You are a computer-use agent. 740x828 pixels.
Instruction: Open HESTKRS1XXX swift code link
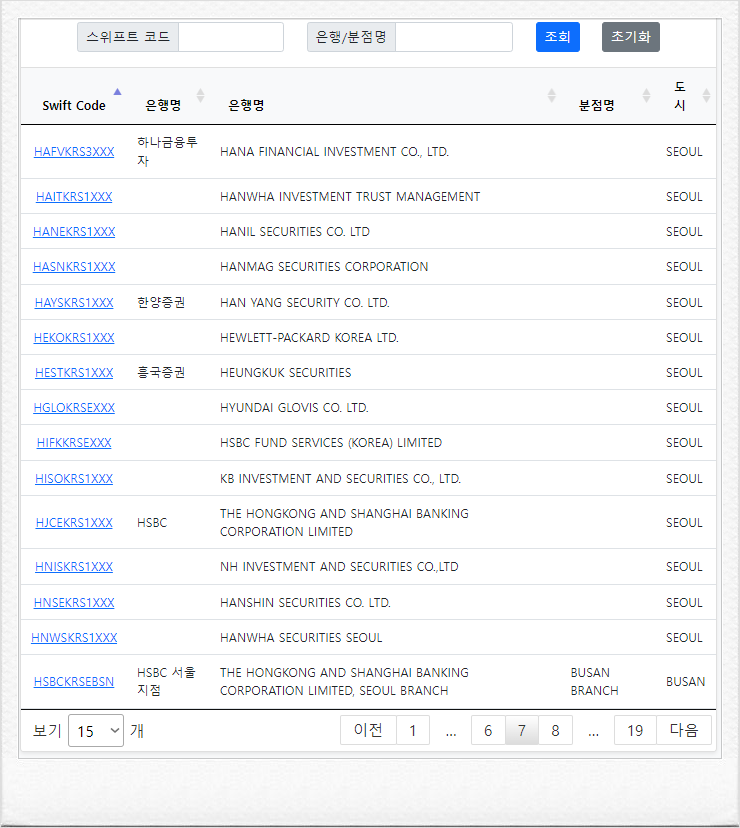[x=74, y=373]
